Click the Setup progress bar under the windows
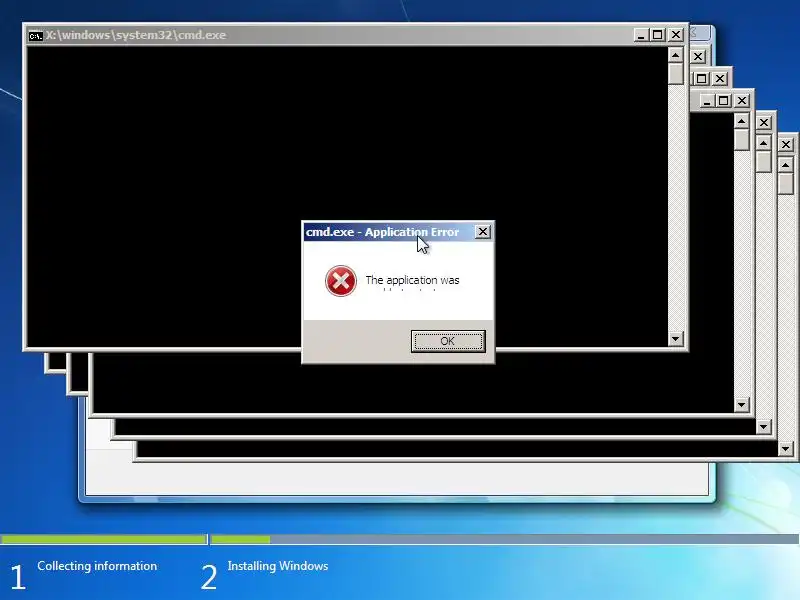800x600 pixels. click(400, 539)
